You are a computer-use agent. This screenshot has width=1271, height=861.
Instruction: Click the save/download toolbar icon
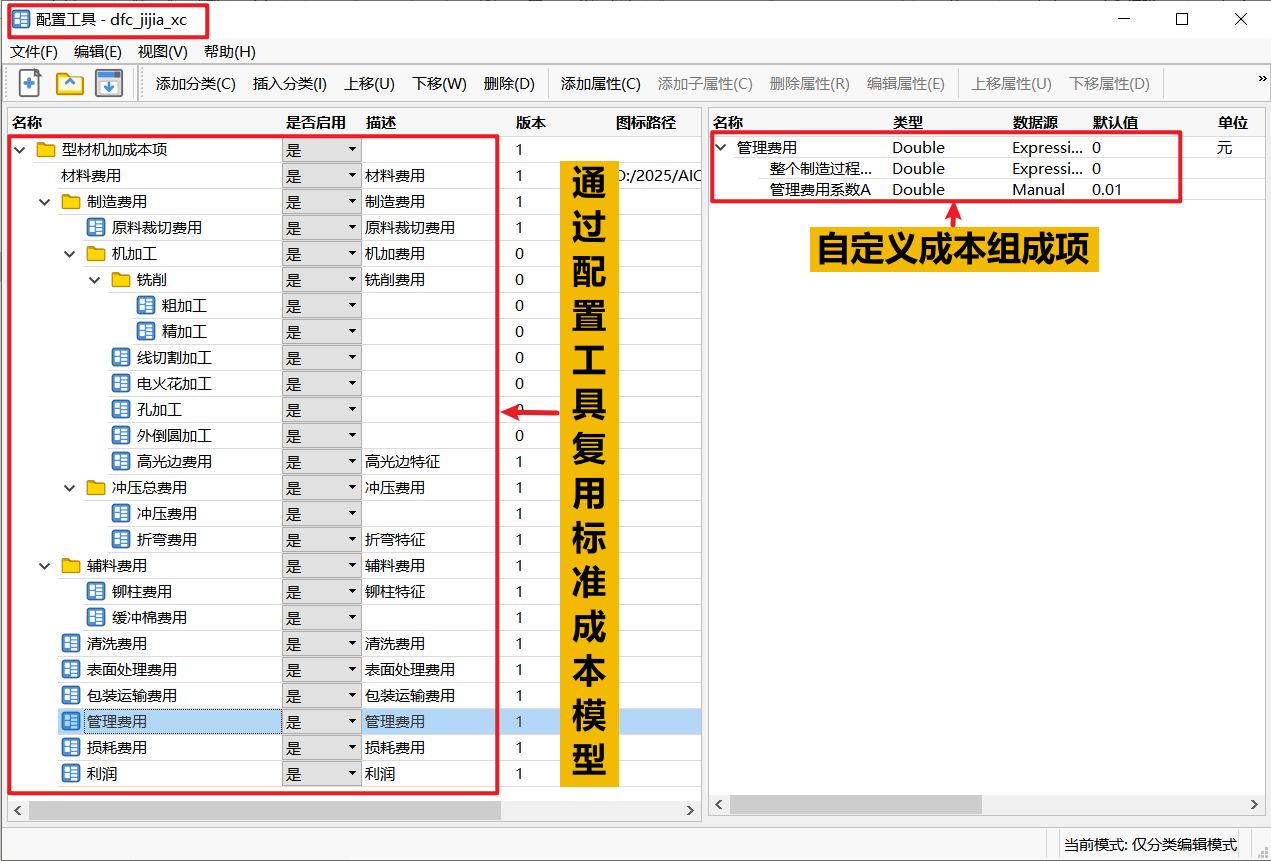point(108,83)
